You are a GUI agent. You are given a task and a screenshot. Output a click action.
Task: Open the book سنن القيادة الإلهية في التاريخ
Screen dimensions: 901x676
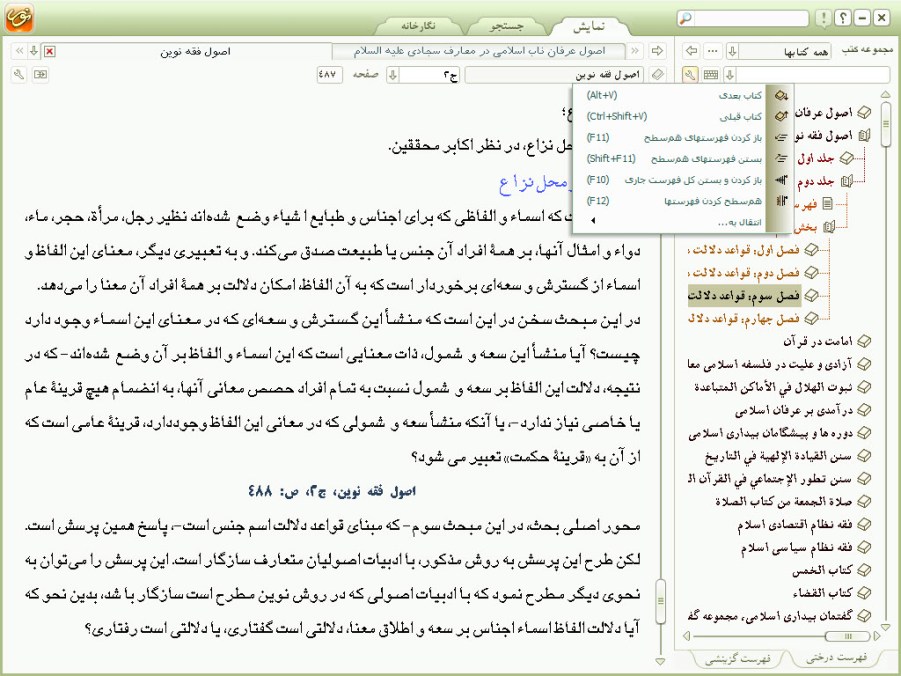(779, 456)
